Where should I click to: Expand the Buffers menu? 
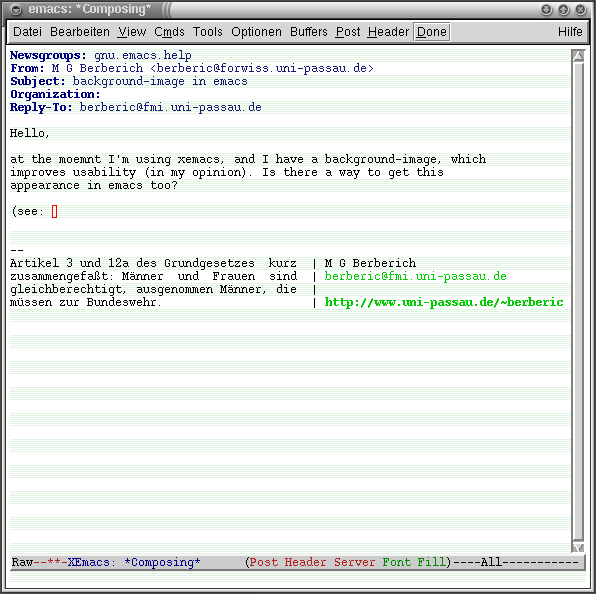(x=309, y=32)
